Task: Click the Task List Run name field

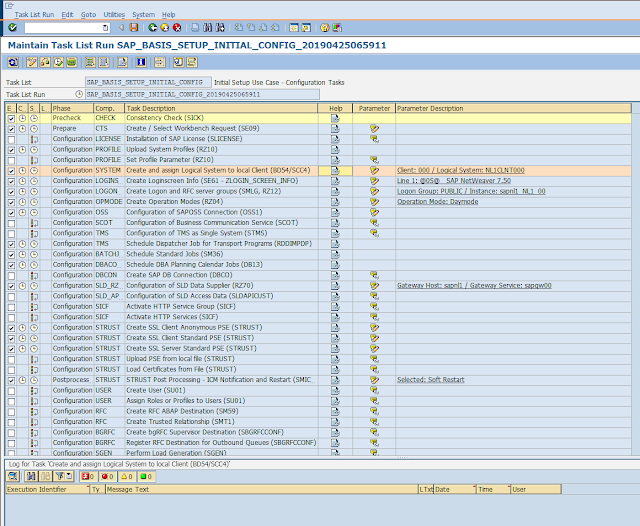Action: pyautogui.click(x=202, y=94)
